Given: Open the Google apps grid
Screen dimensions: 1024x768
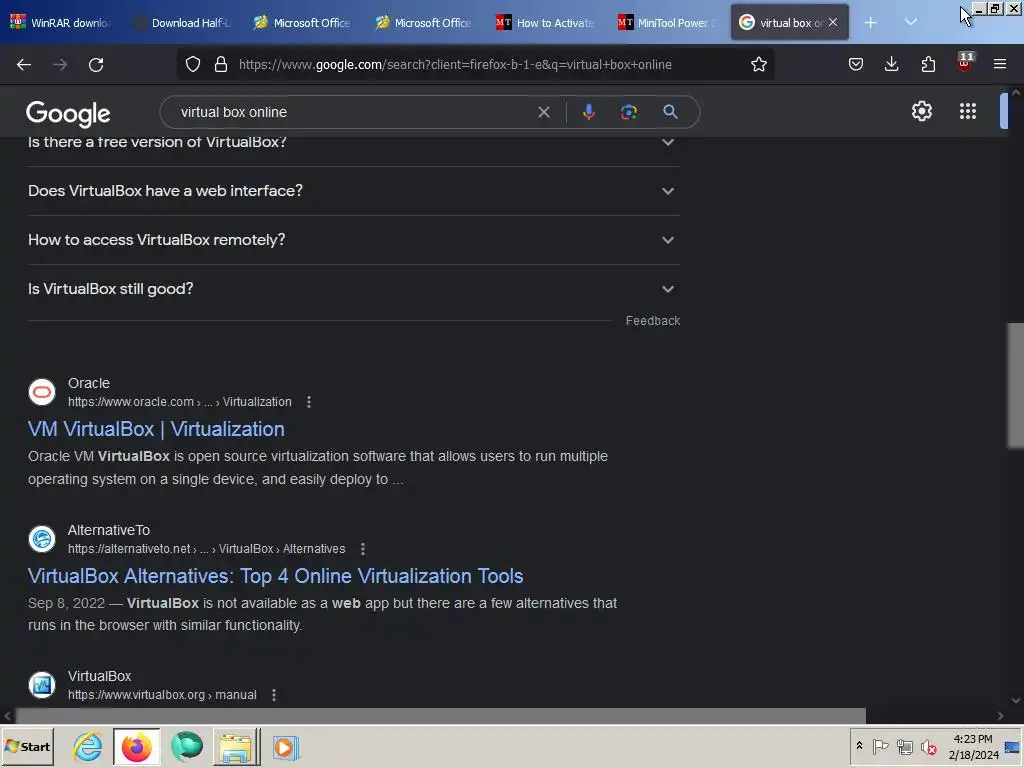Looking at the screenshot, I should (x=968, y=111).
